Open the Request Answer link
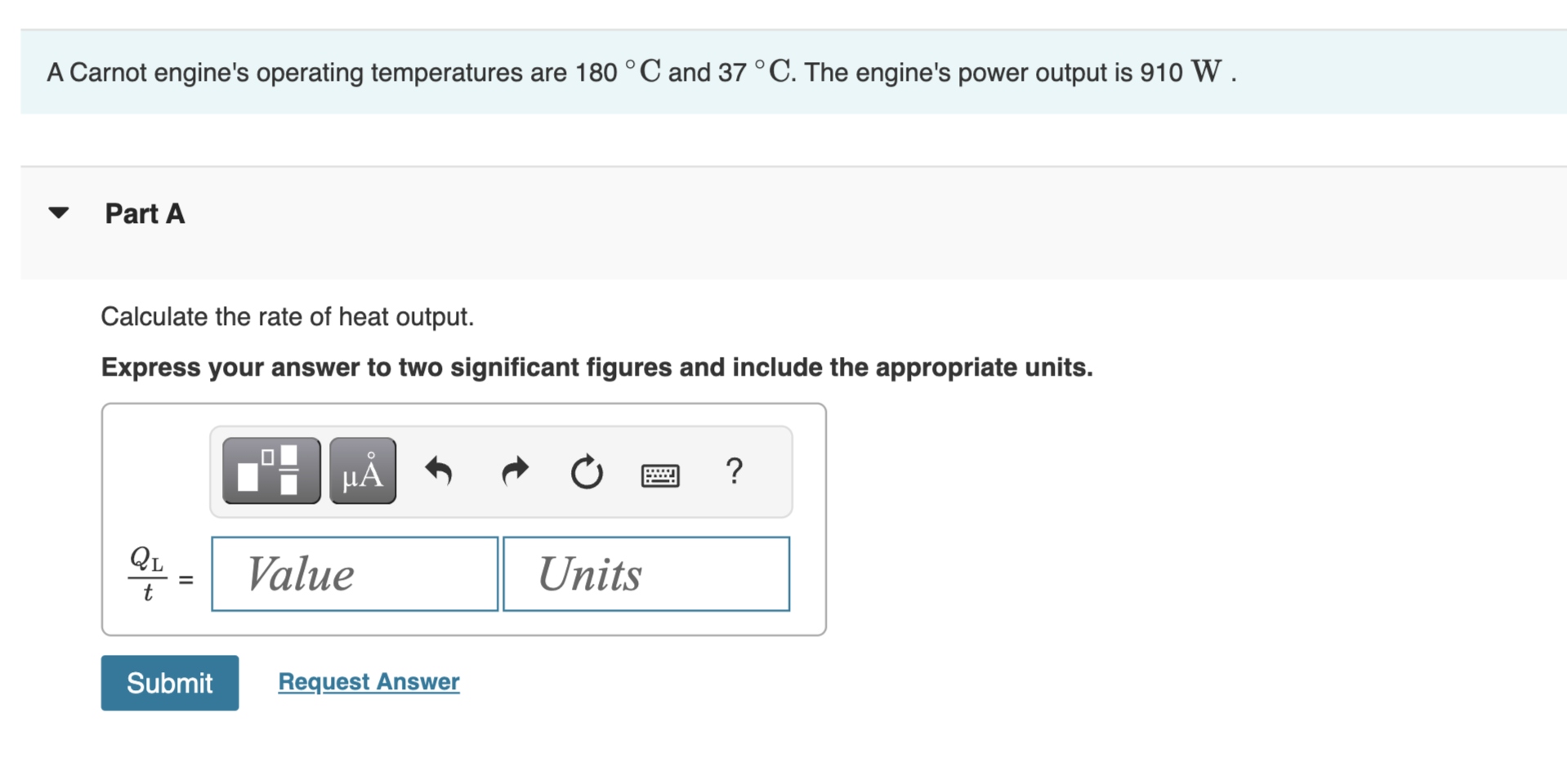The height and width of the screenshot is (784, 1567). [368, 681]
